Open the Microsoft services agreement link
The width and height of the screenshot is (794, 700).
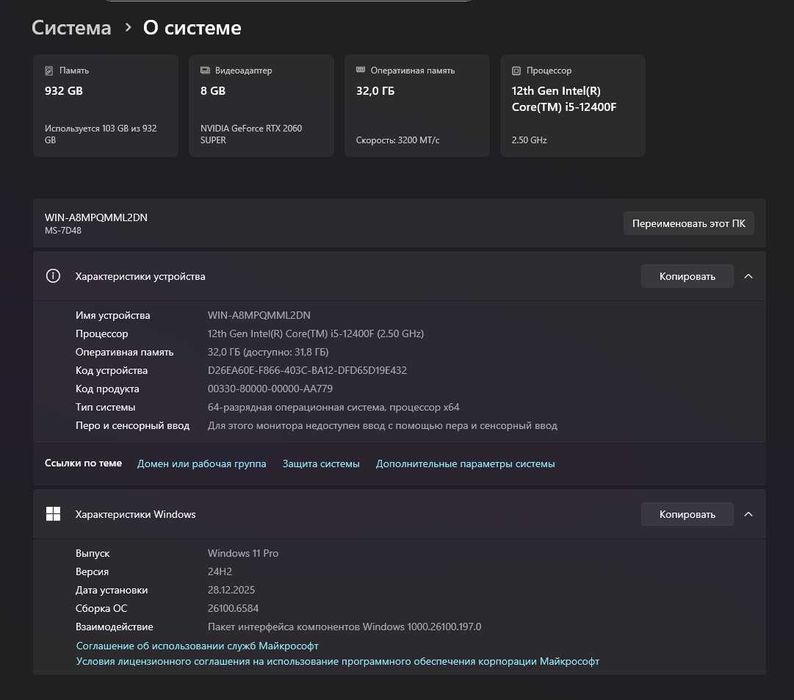tap(197, 646)
